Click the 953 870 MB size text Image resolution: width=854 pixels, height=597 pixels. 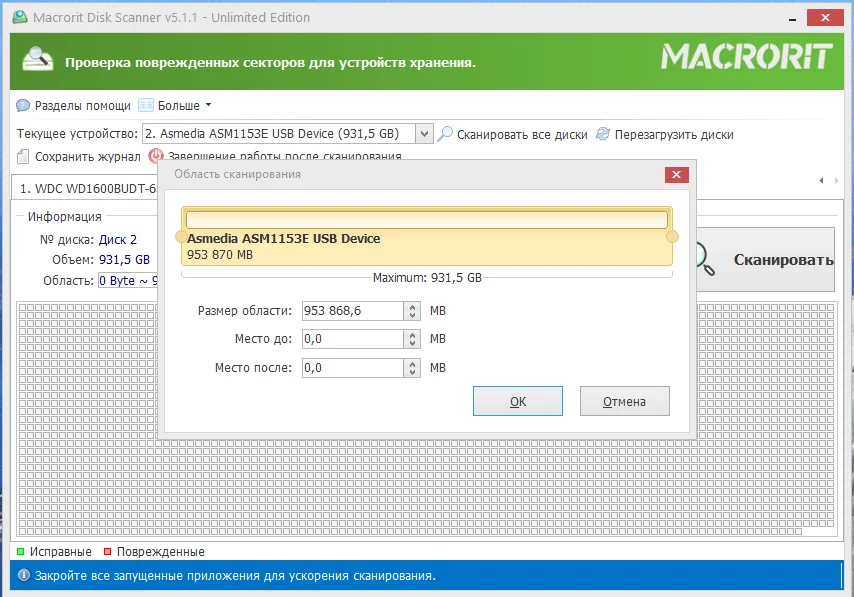click(219, 255)
